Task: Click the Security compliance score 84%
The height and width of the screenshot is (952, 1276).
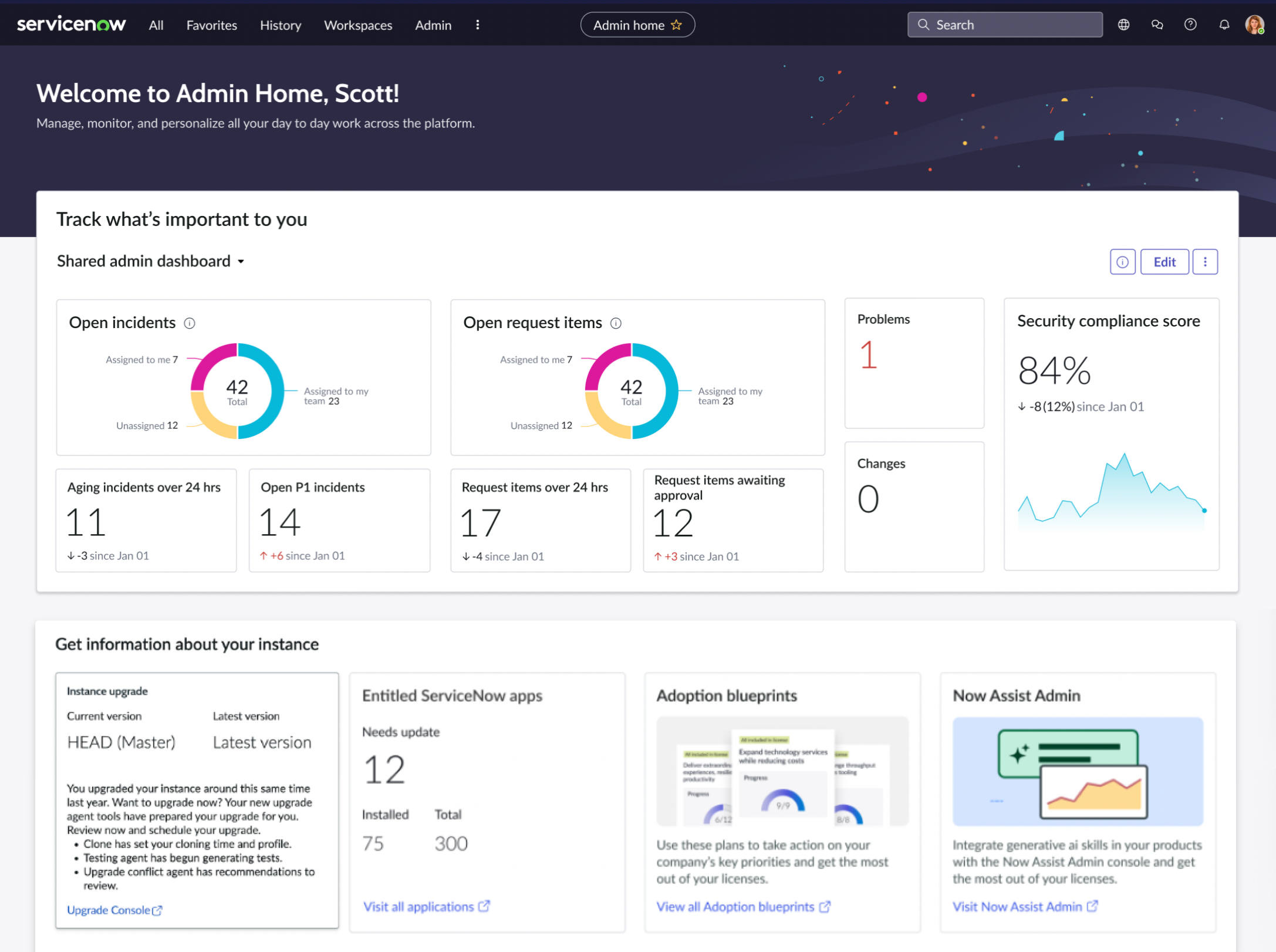Action: coord(1054,370)
